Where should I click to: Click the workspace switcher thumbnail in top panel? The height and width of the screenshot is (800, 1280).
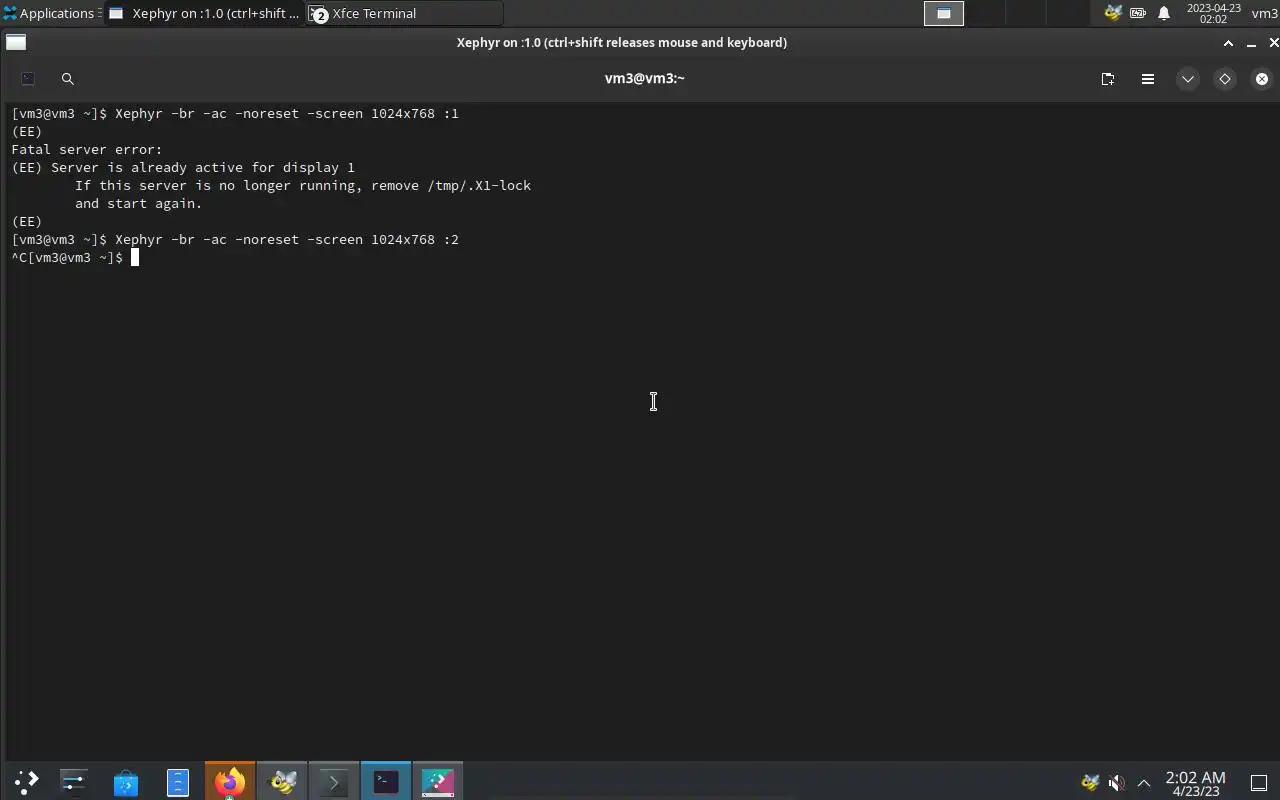click(x=943, y=13)
